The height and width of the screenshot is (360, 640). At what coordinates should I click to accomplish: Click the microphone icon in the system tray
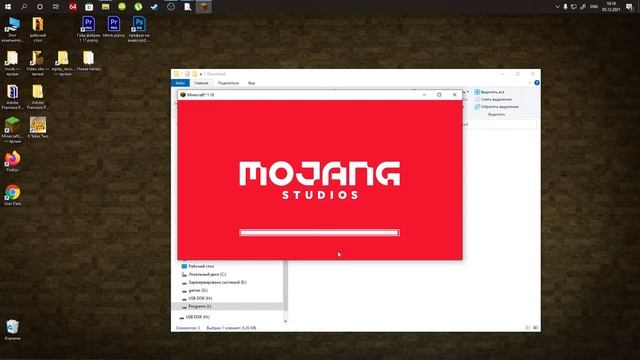[x=565, y=7]
